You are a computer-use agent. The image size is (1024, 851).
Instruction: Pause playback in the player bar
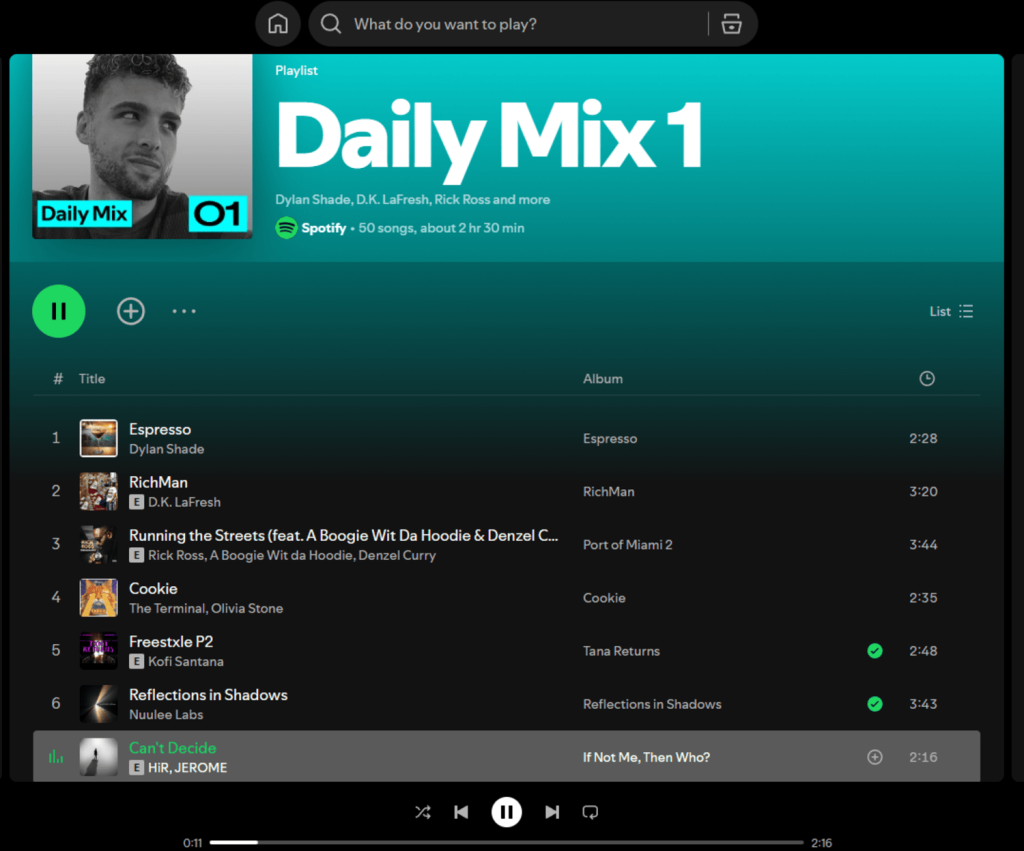click(x=506, y=812)
